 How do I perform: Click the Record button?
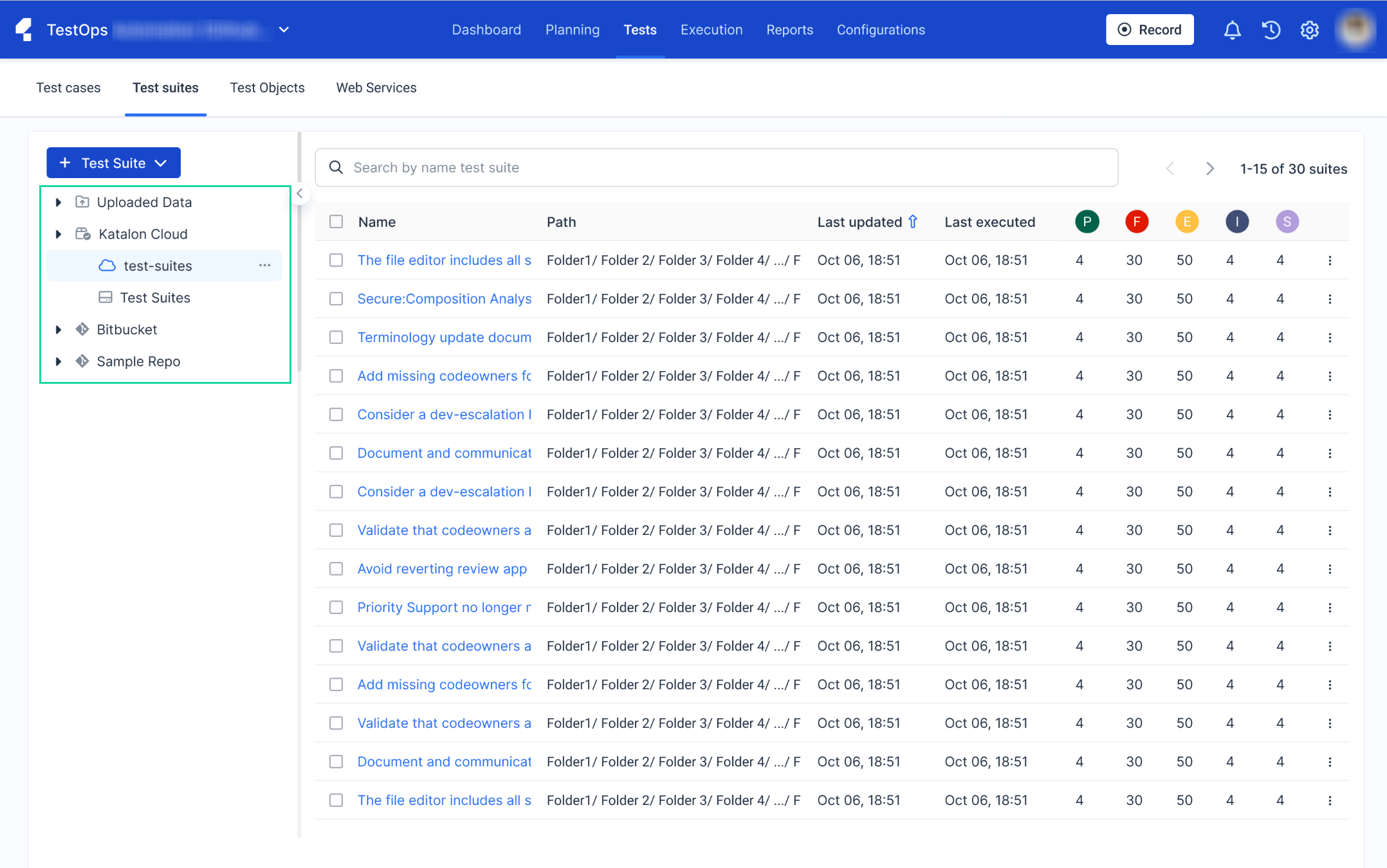tap(1150, 30)
